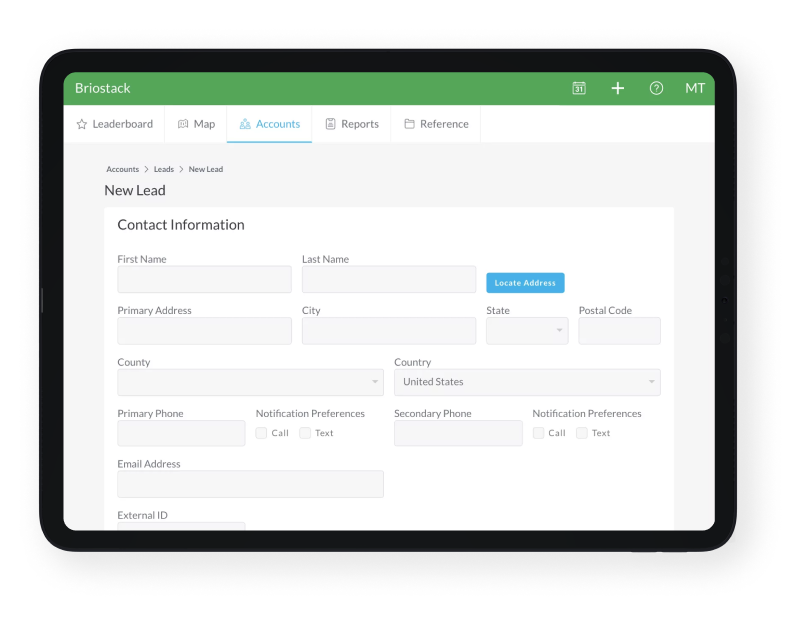Open the Reference tab

436,124
